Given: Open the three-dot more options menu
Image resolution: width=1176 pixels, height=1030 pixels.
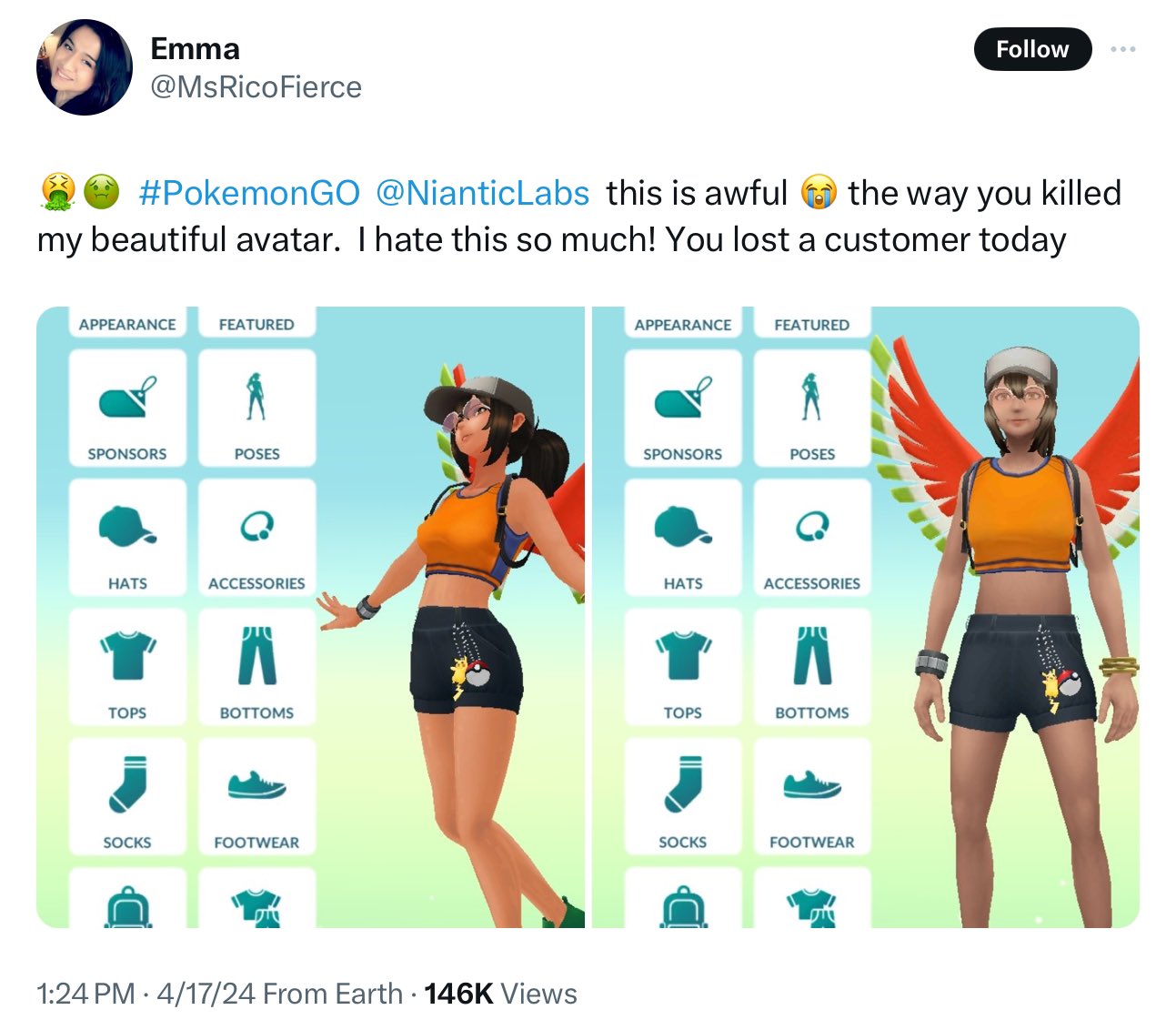Looking at the screenshot, I should tap(1123, 49).
